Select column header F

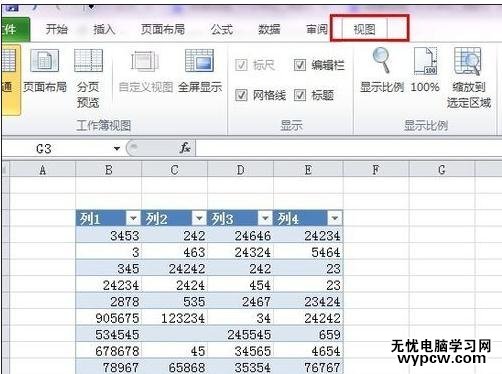(376, 170)
